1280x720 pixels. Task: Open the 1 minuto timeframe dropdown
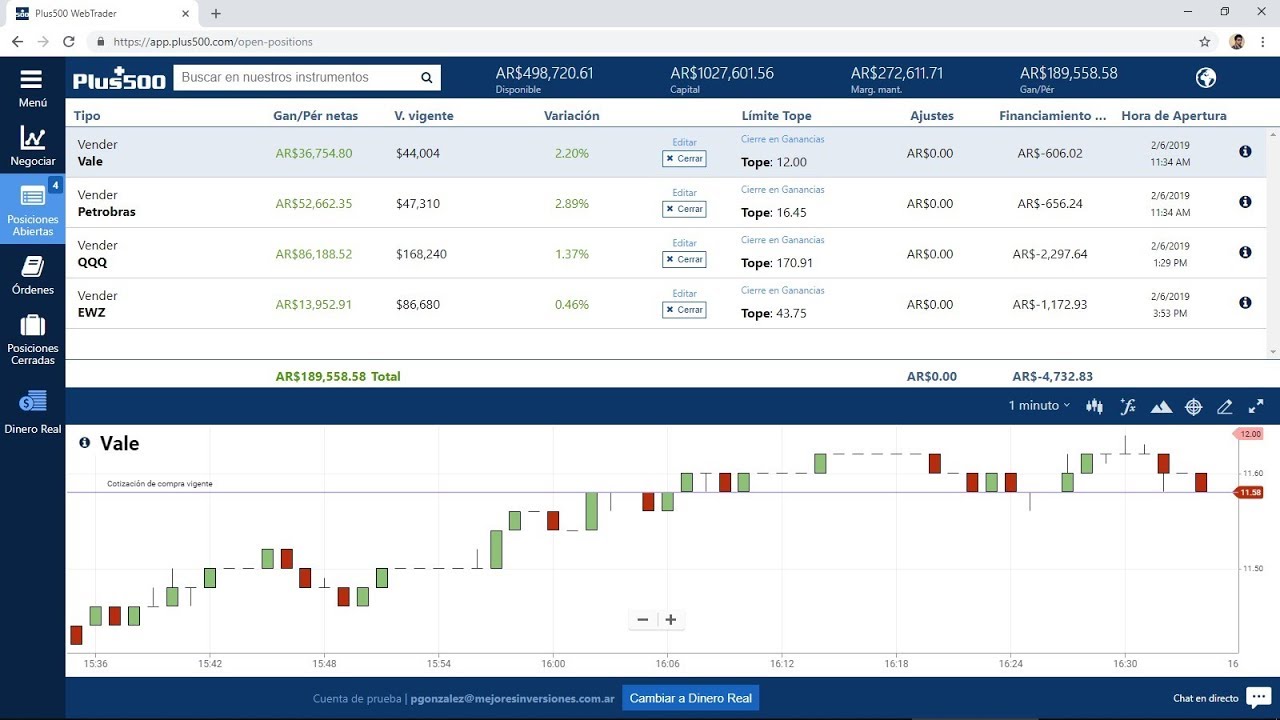1039,405
